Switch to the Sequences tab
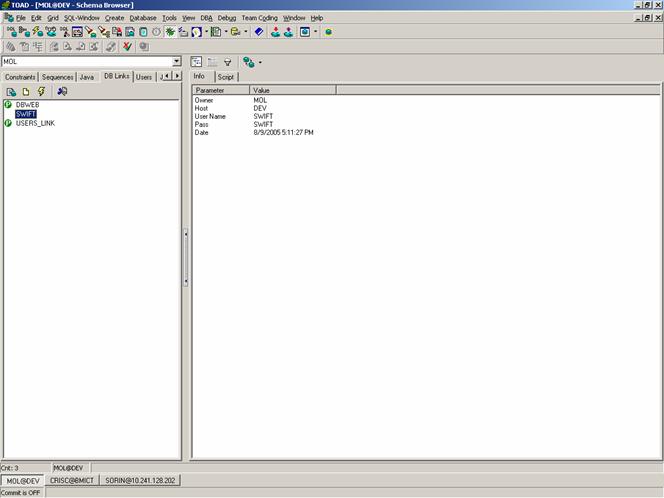Screen dimensions: 664x498 tap(57, 76)
